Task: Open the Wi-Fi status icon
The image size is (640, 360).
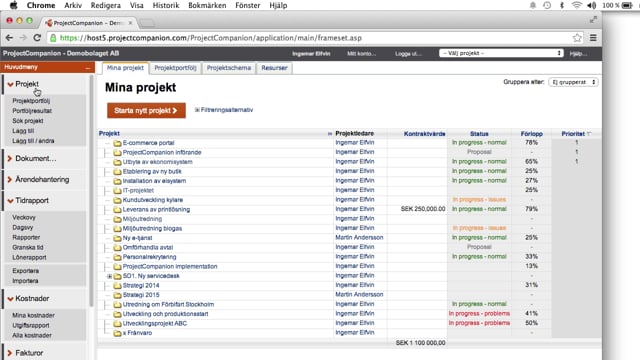Action: [x=576, y=5]
